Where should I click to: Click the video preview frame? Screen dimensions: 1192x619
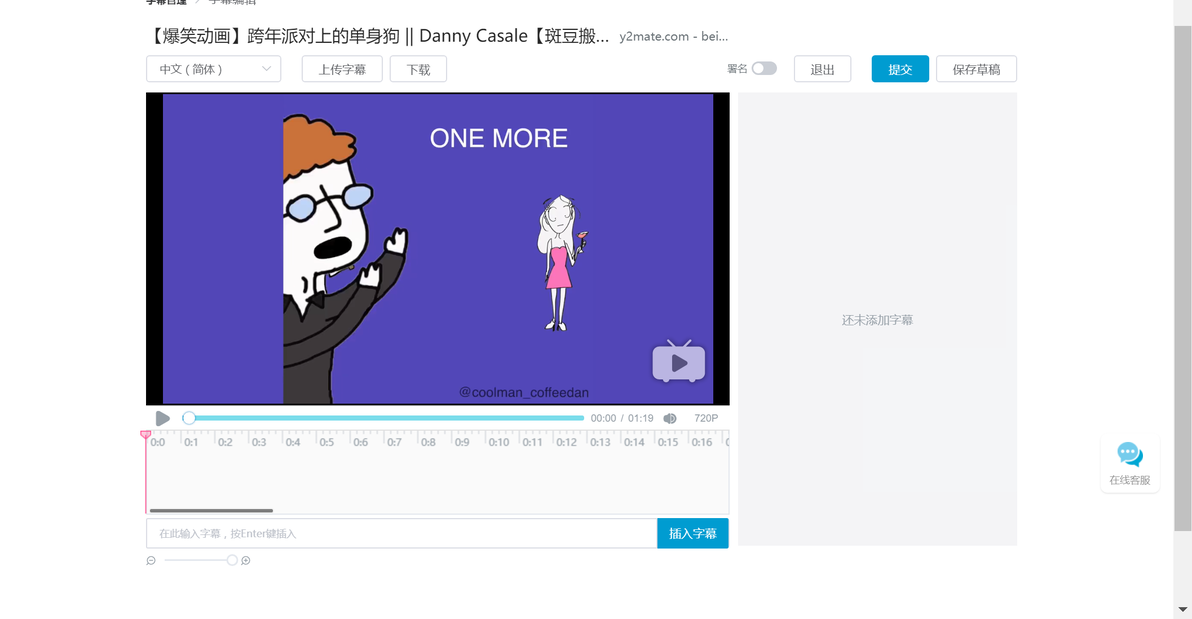point(438,249)
